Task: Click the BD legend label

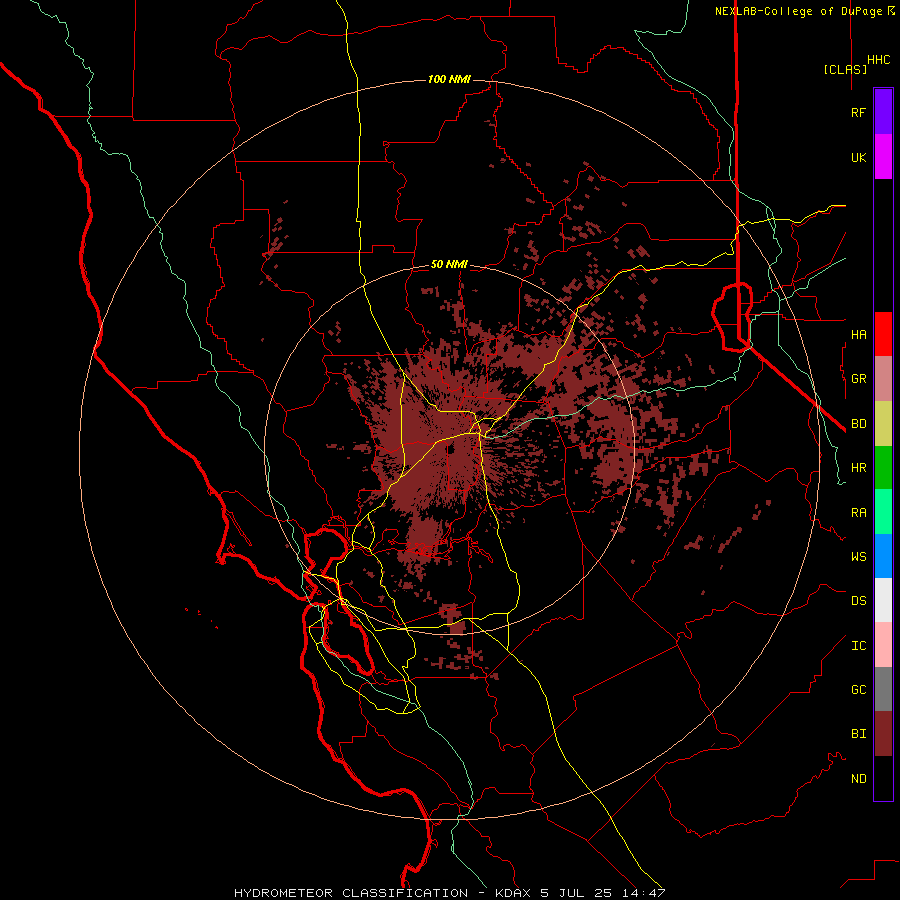Action: 859,424
